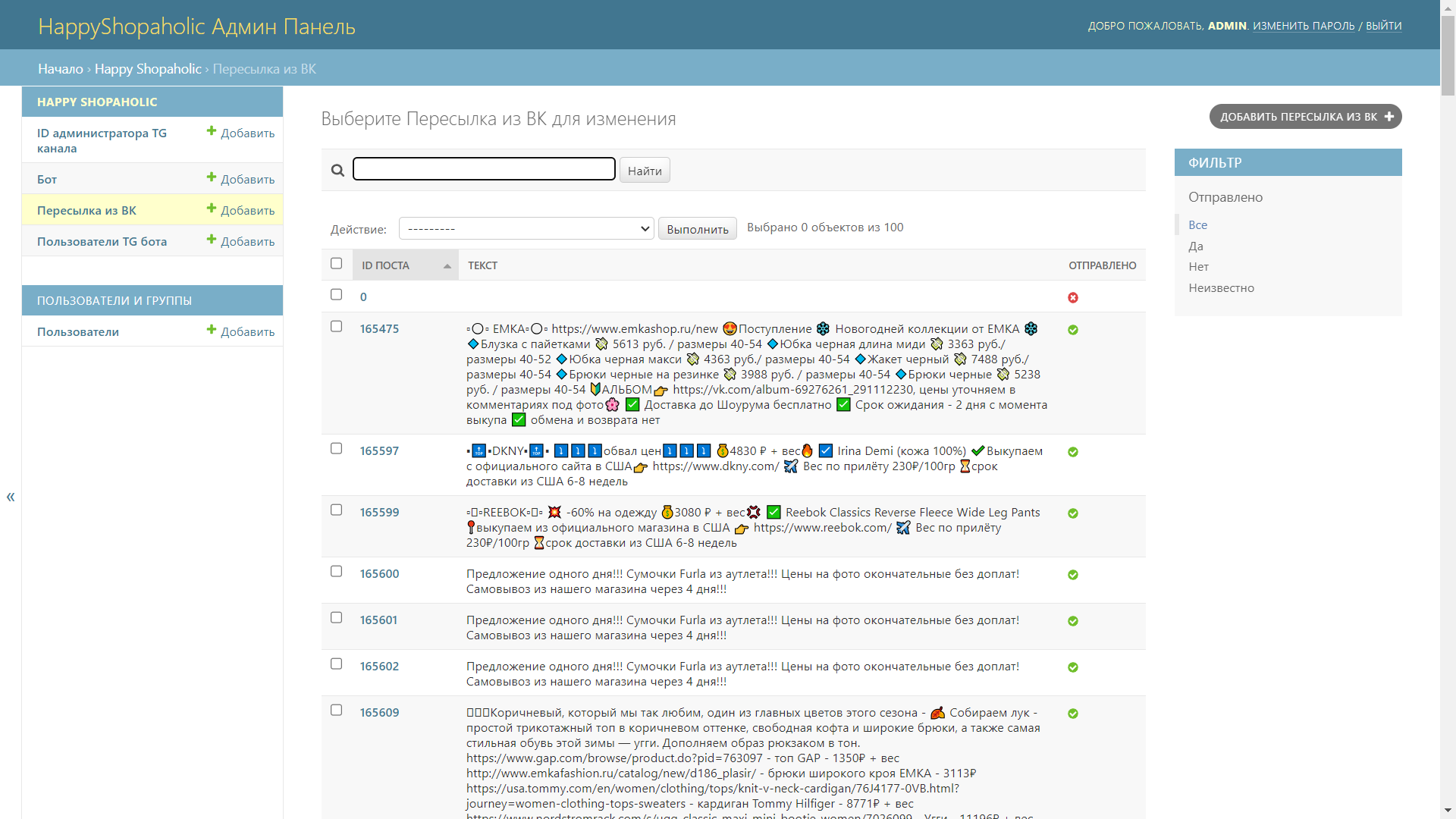Viewport: 1456px width, 819px height.
Task: Click the HappyShopaholic Админ Панель title
Action: [196, 26]
